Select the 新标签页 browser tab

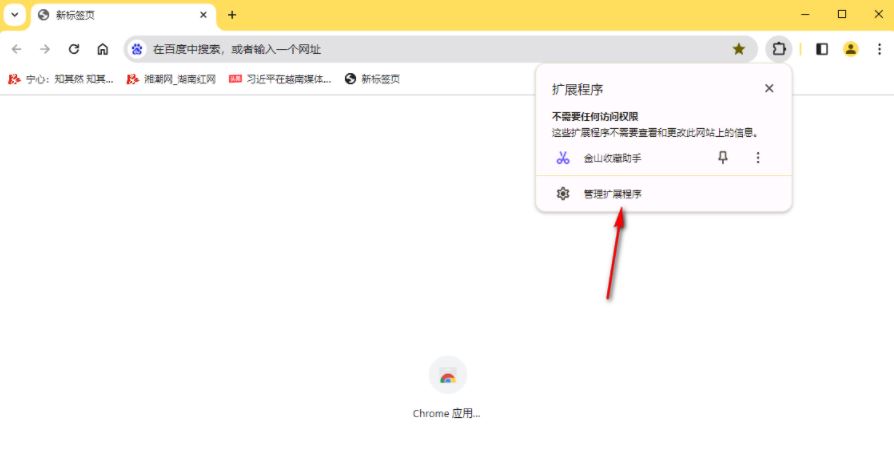coord(124,15)
